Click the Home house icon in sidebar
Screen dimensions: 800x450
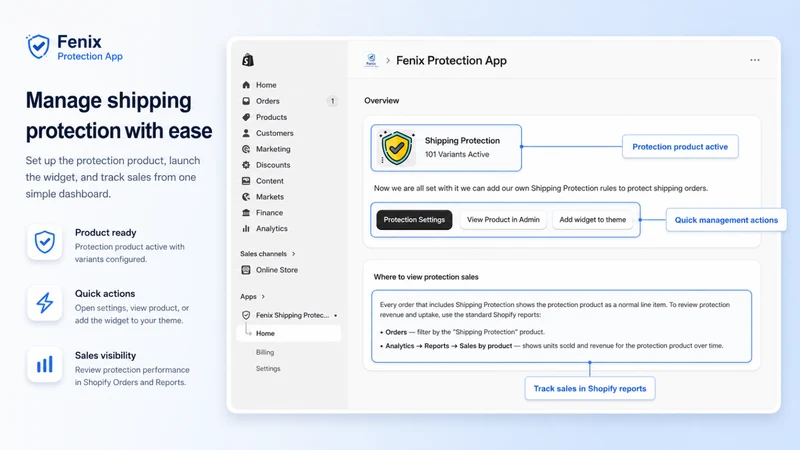tap(246, 85)
